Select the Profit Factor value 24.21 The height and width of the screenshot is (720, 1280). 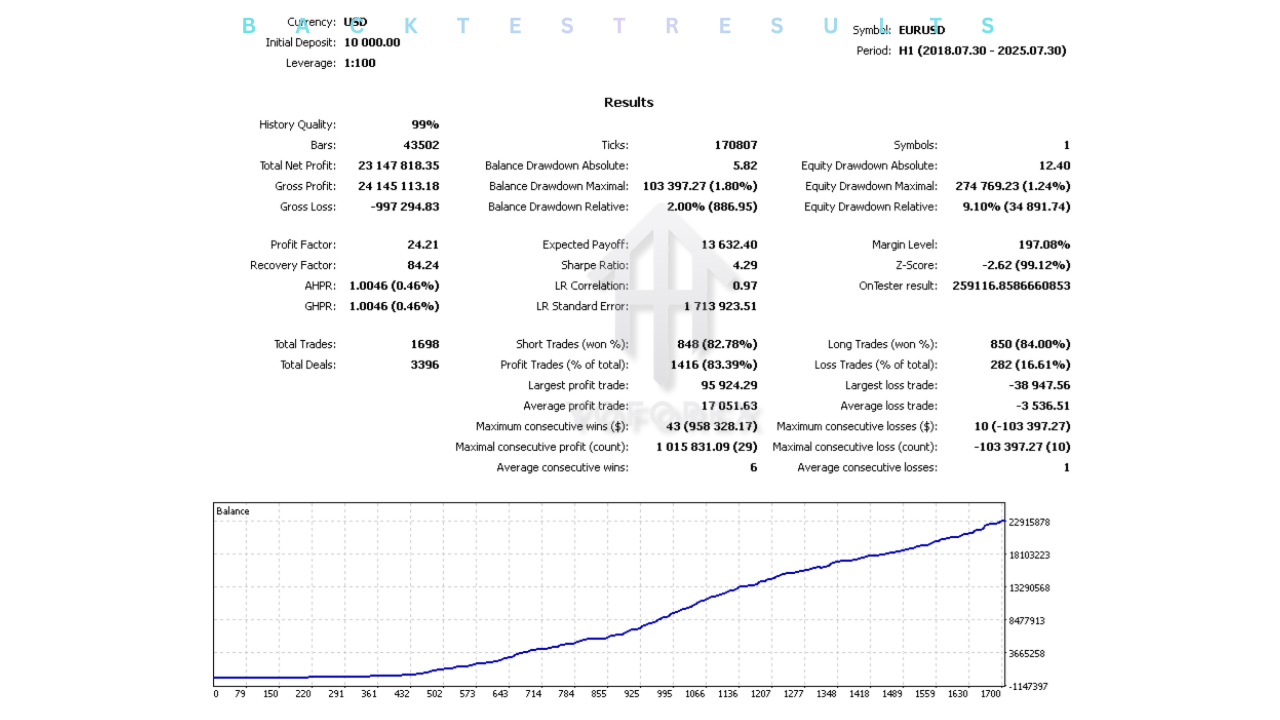(x=423, y=245)
